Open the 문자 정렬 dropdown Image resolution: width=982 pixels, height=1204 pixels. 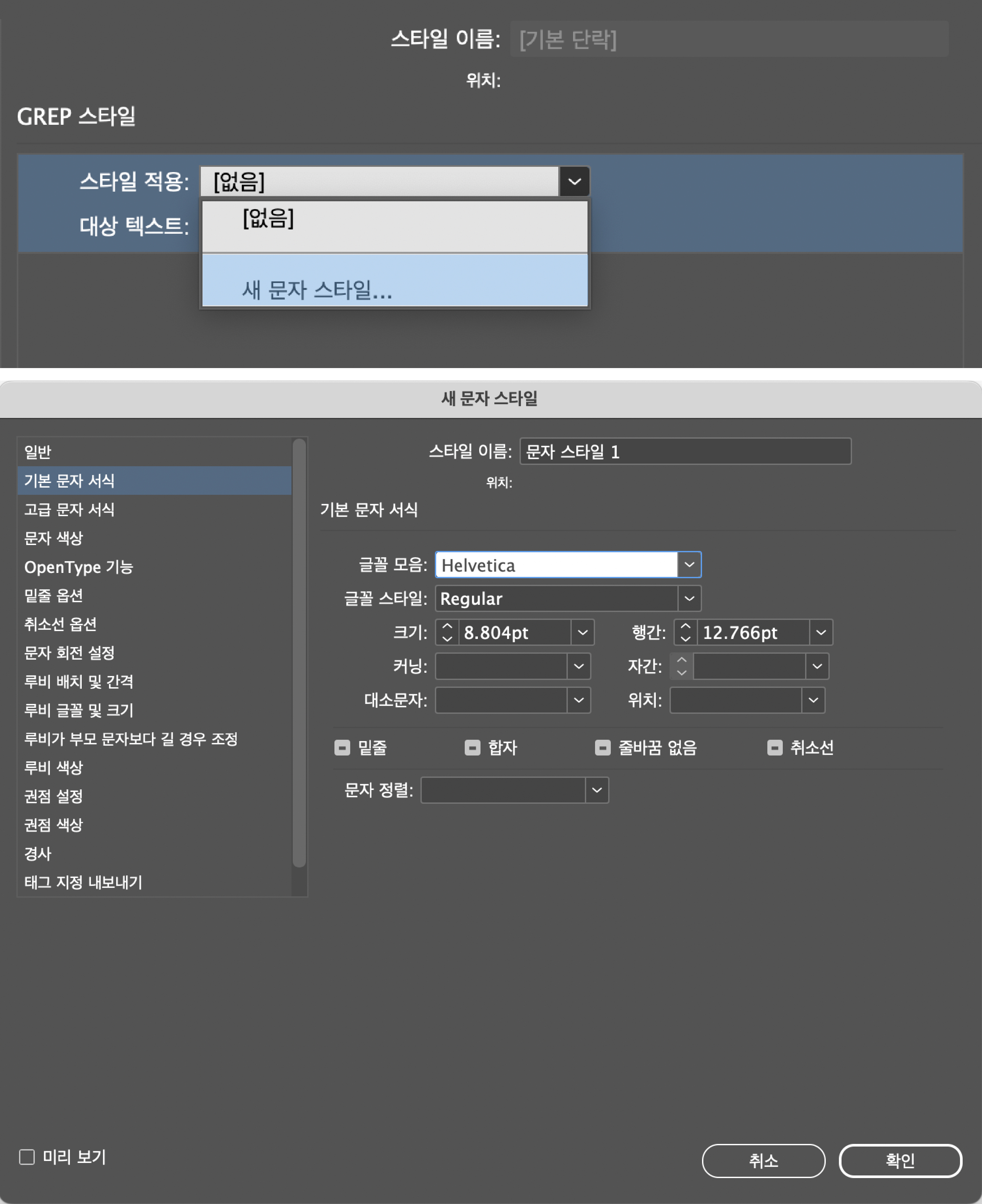[x=597, y=790]
